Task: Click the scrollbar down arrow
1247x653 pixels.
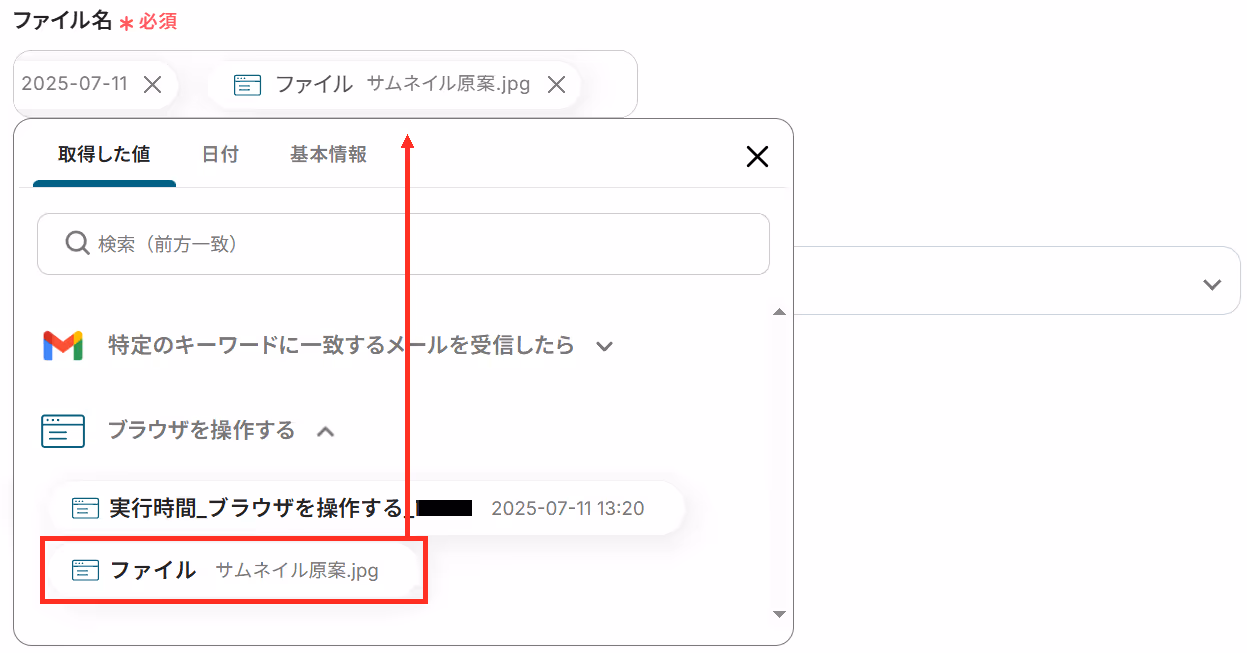Action: [780, 613]
